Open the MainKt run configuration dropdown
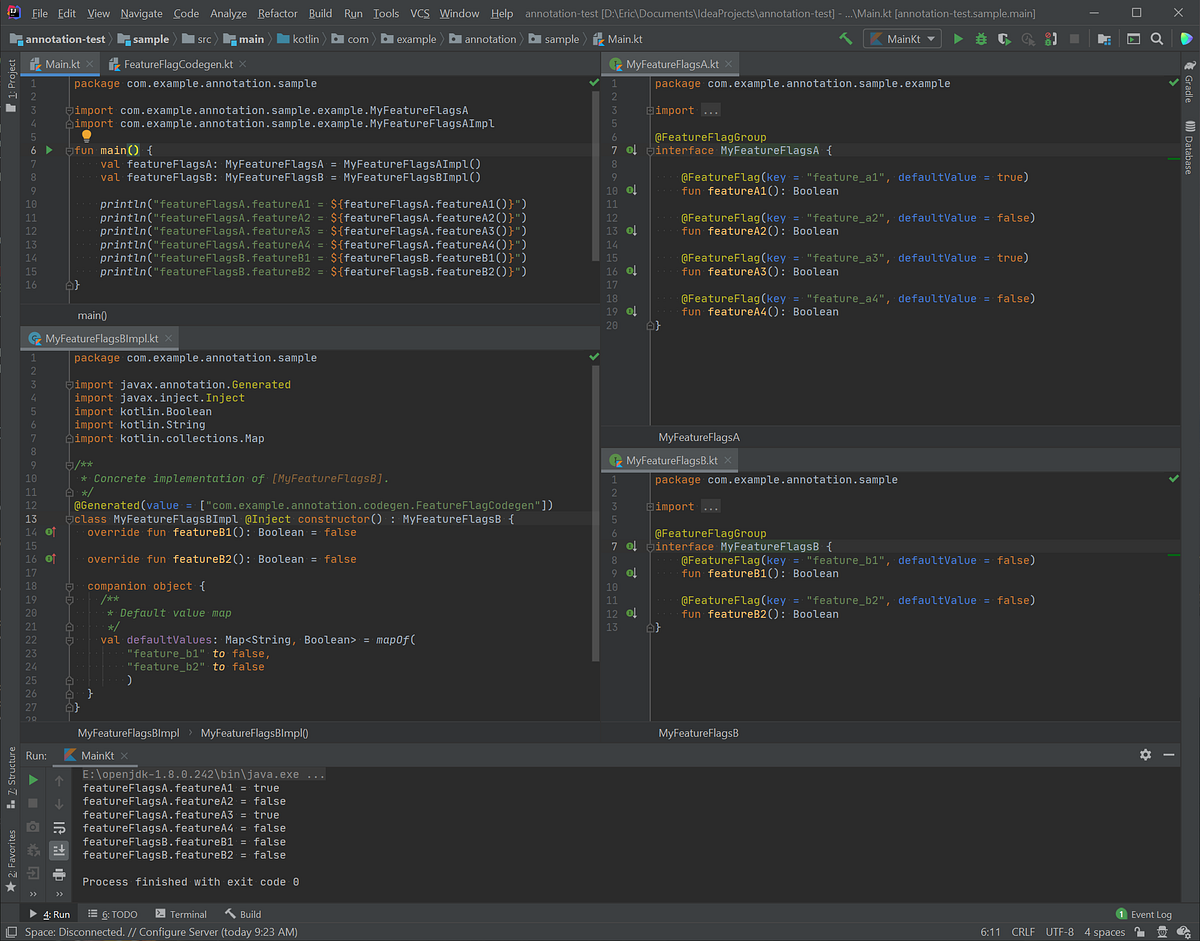1200x941 pixels. pyautogui.click(x=902, y=39)
